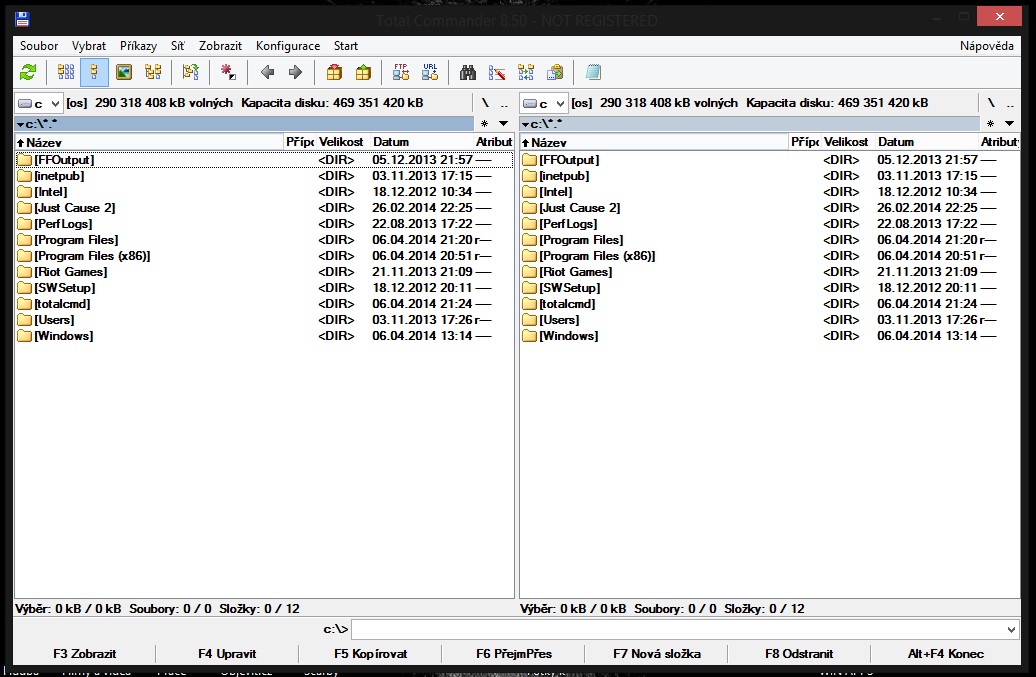
Task: Open the FTP connect tool
Action: click(x=401, y=72)
